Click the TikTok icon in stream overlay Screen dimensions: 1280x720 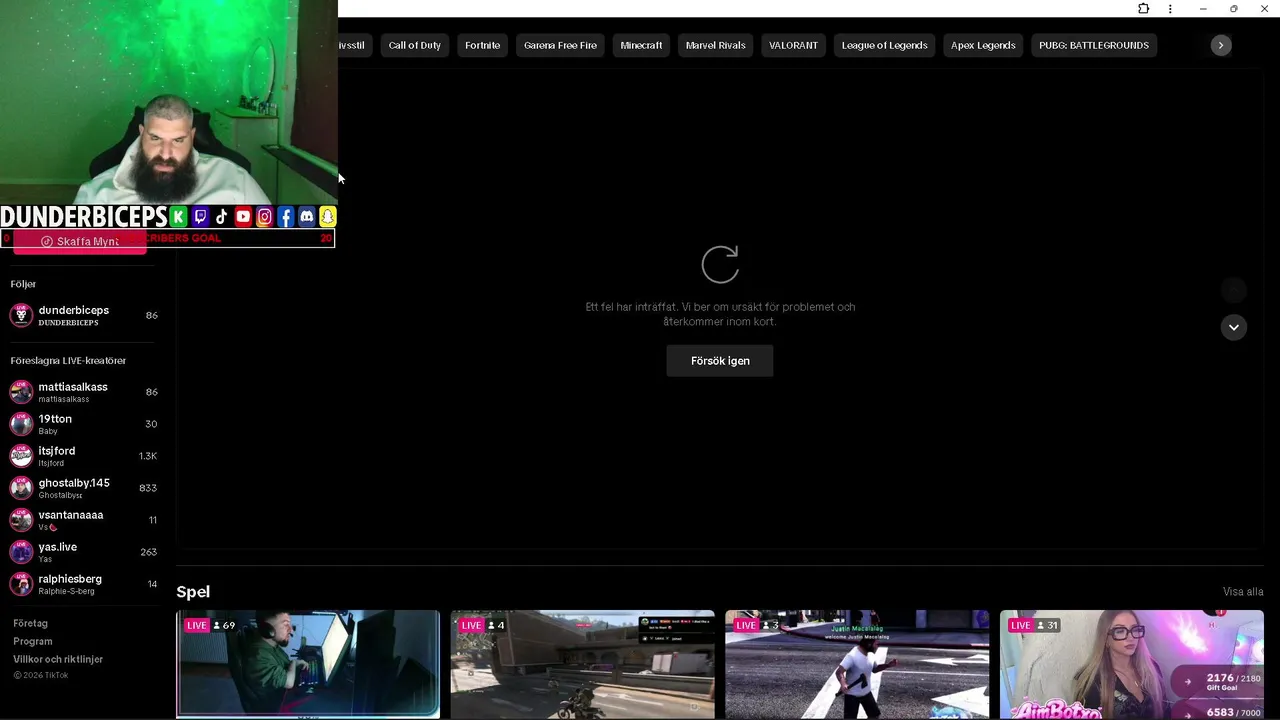click(221, 217)
